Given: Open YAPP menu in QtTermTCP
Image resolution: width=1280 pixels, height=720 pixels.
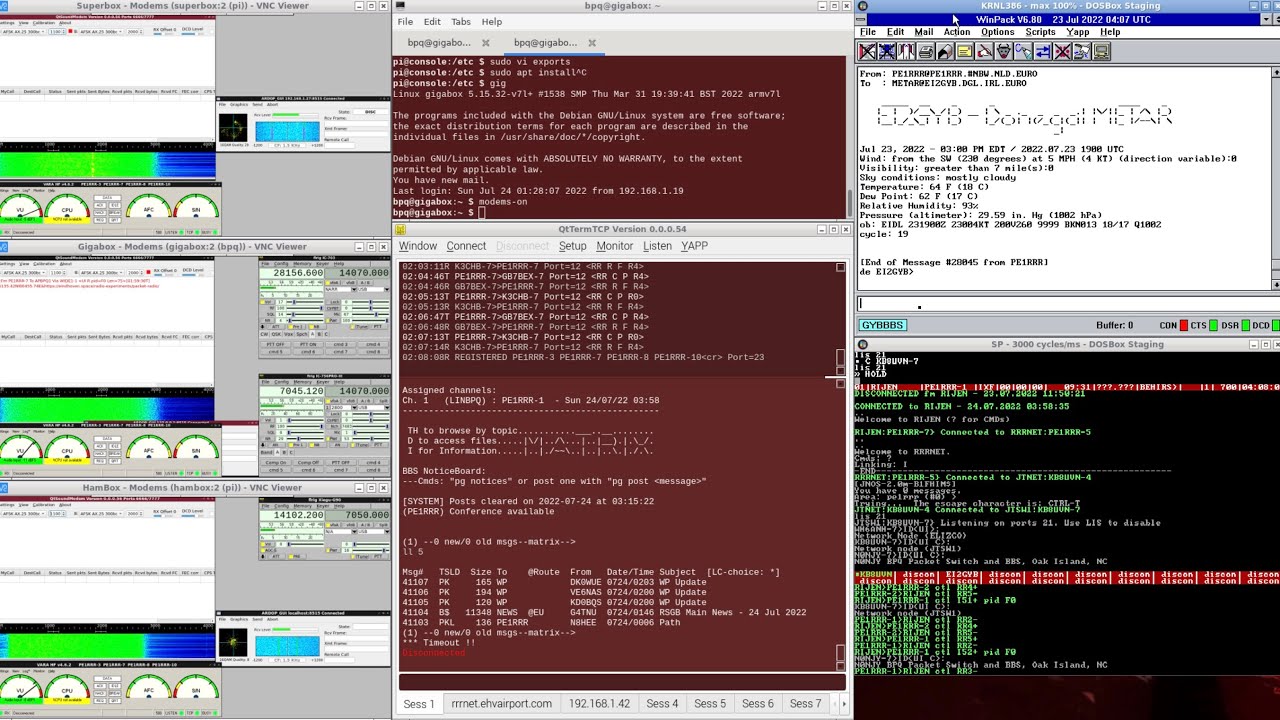Looking at the screenshot, I should pyautogui.click(x=694, y=246).
